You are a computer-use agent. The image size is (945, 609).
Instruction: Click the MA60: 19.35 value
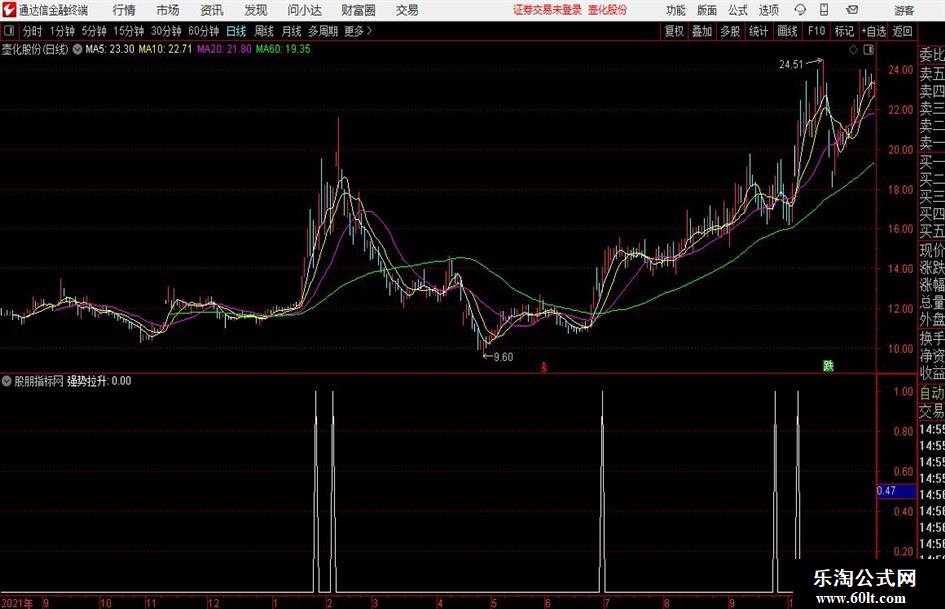283,49
